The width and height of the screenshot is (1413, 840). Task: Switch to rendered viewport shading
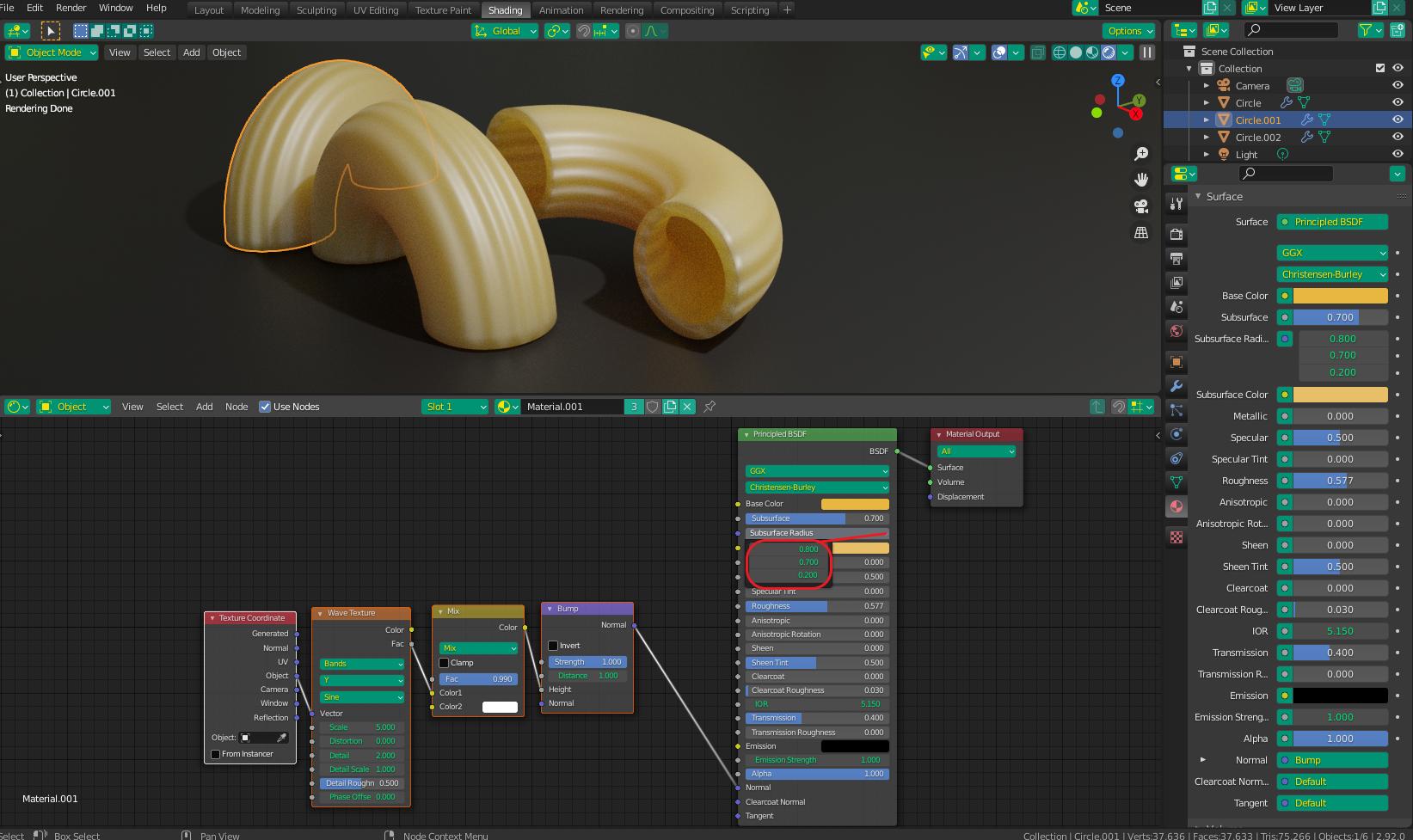click(1109, 52)
